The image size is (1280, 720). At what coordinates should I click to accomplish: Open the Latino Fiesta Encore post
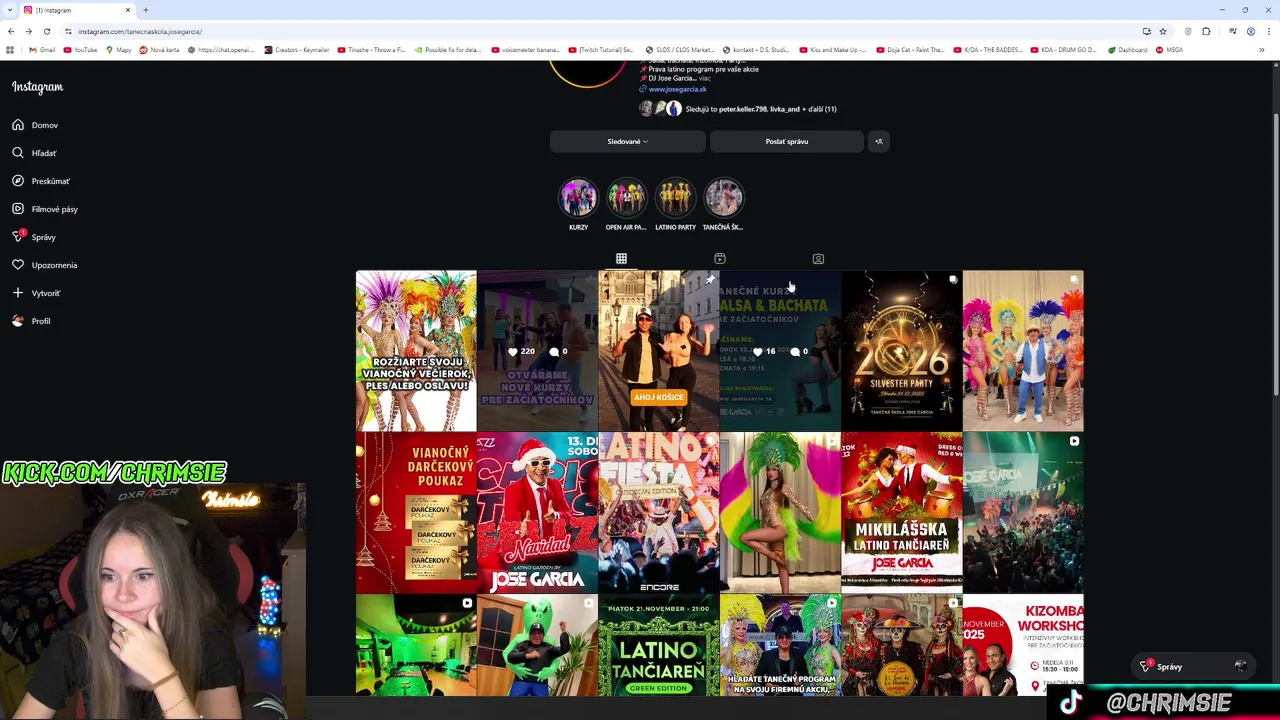click(658, 513)
